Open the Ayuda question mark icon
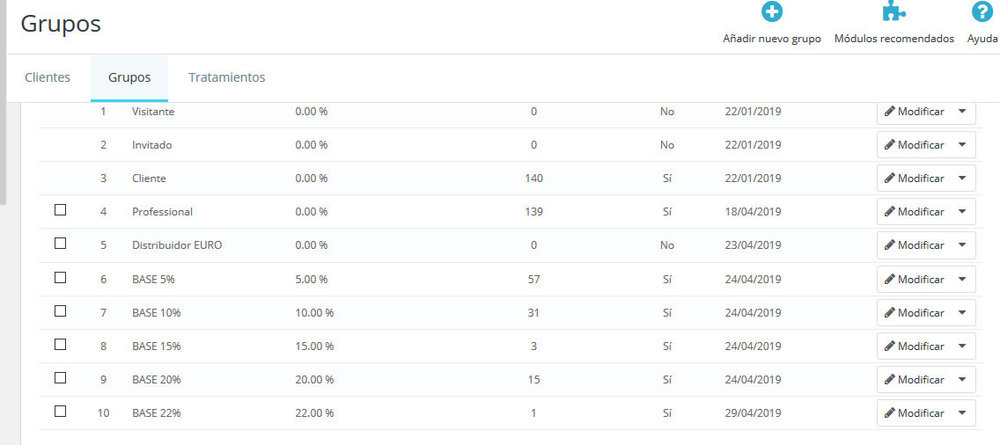Screen dimensions: 1000x445 982,11
